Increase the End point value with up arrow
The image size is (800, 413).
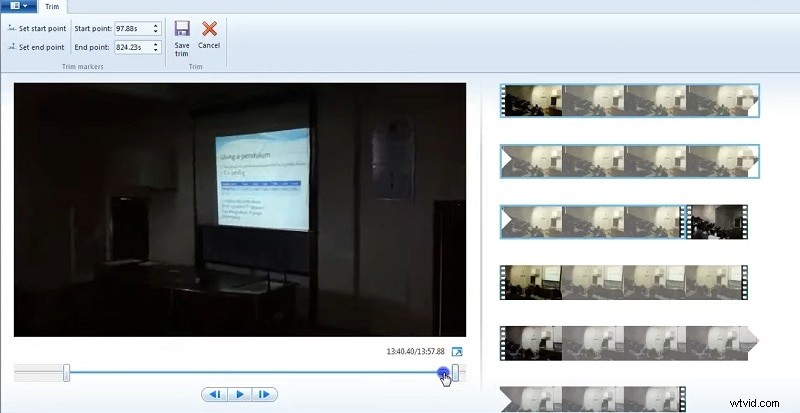pos(156,44)
